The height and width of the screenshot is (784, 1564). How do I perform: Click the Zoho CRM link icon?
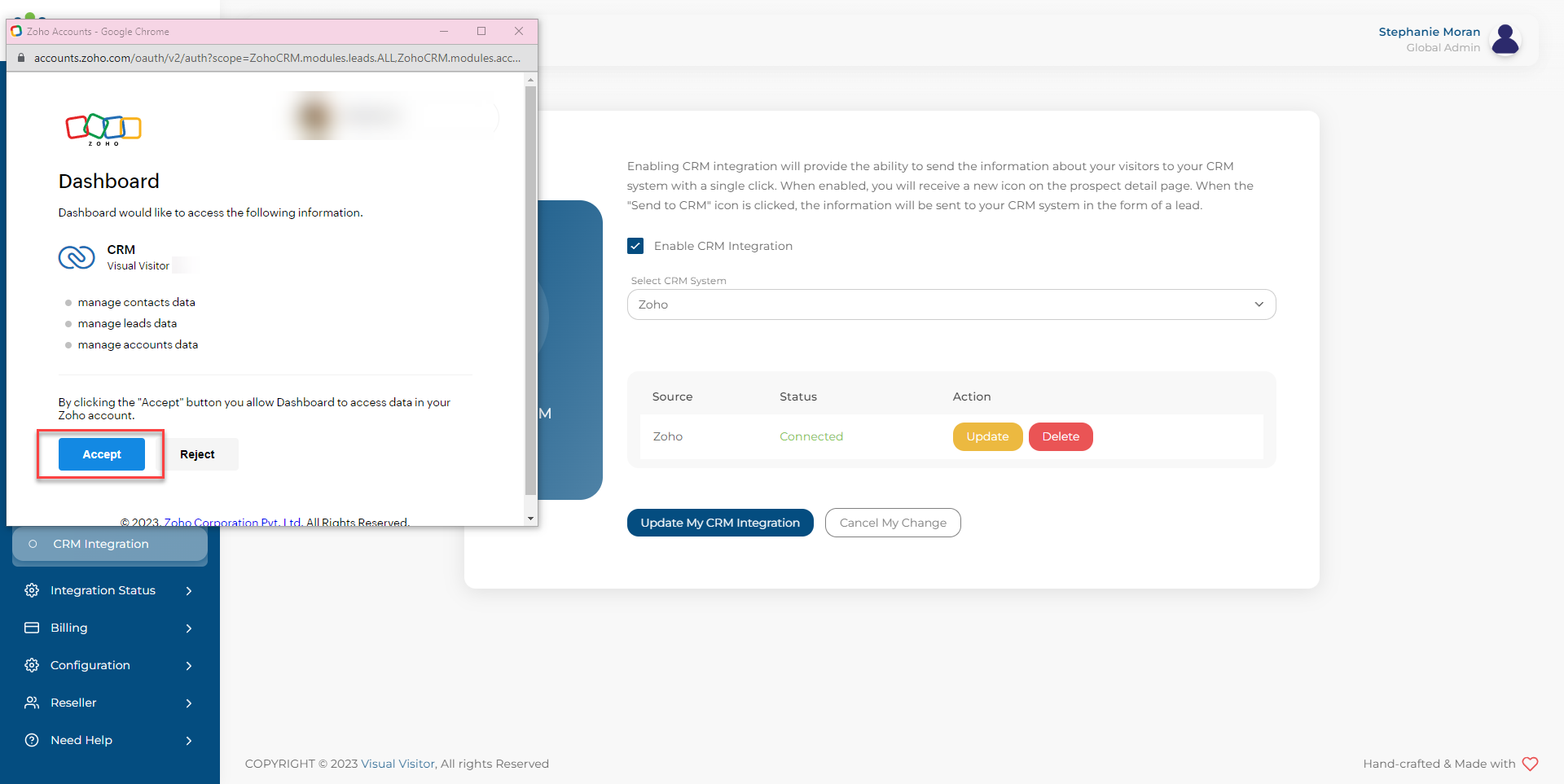77,257
